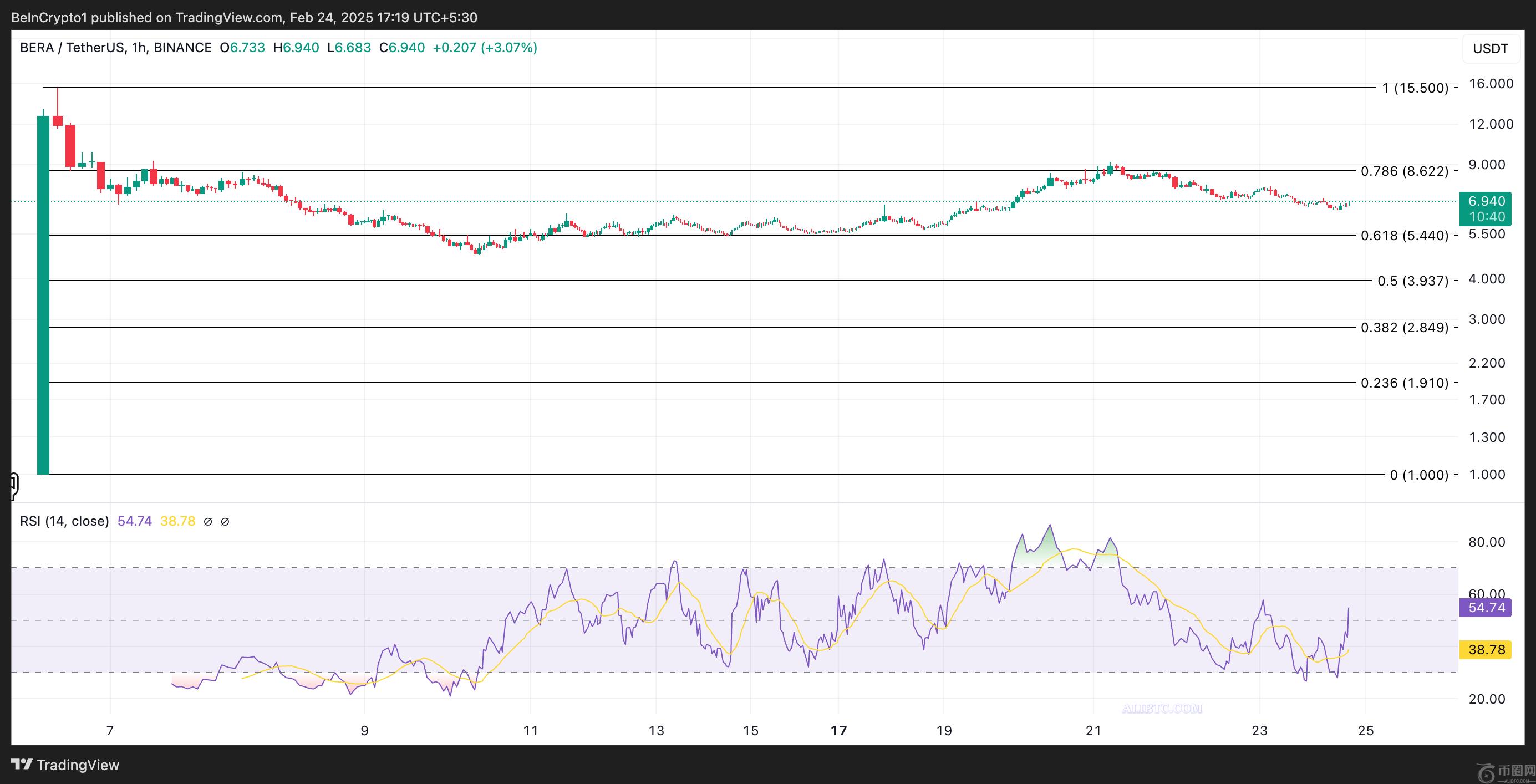Screen dimensions: 1536x784
Task: Click the TradingView logo icon at bottom
Action: tap(22, 765)
